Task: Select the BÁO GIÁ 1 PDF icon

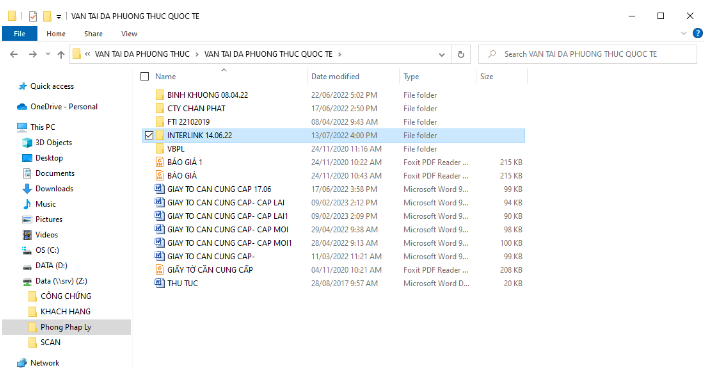Action: (x=159, y=162)
